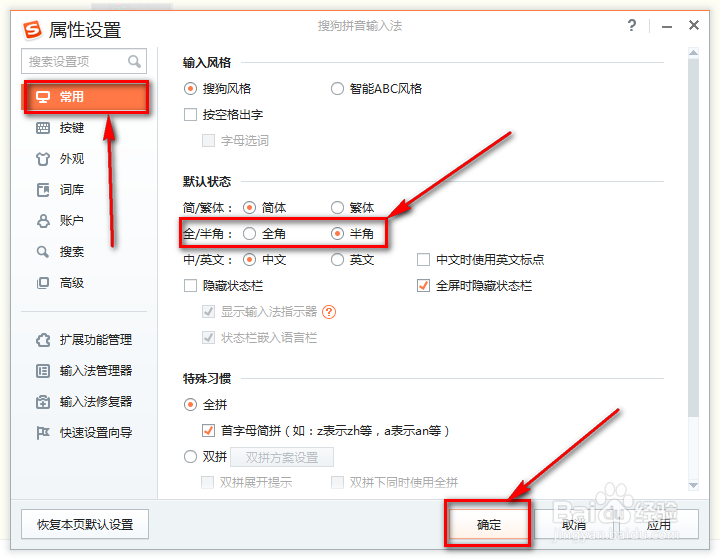This screenshot has height=560, width=720.
Task: Select the 全拼 input mode
Action: [x=190, y=405]
